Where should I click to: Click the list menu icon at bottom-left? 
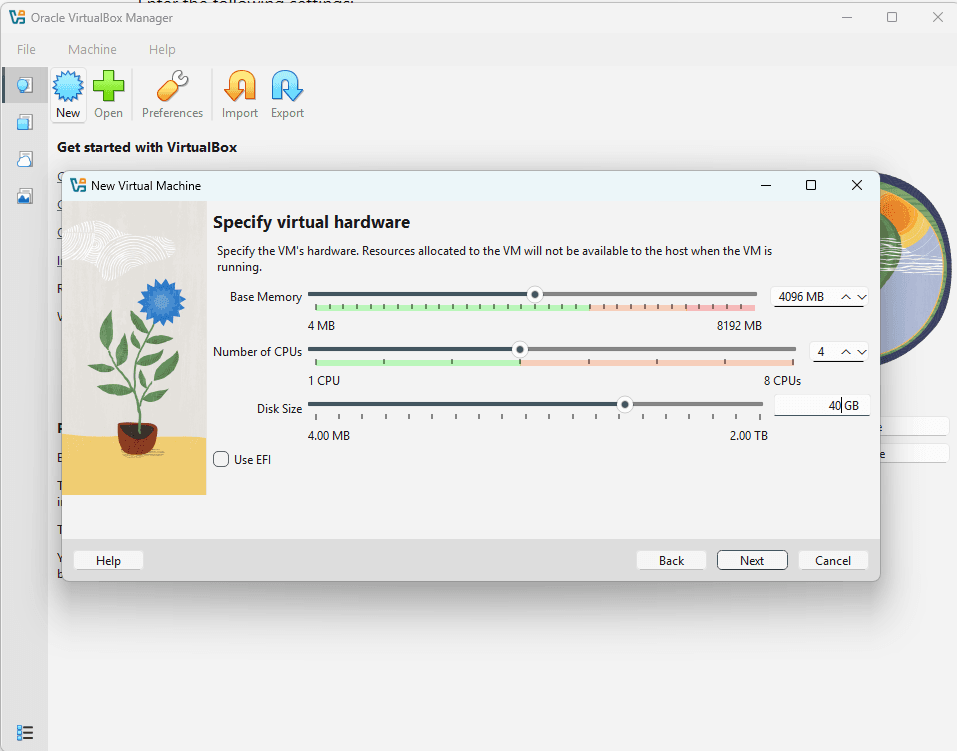pos(25,733)
